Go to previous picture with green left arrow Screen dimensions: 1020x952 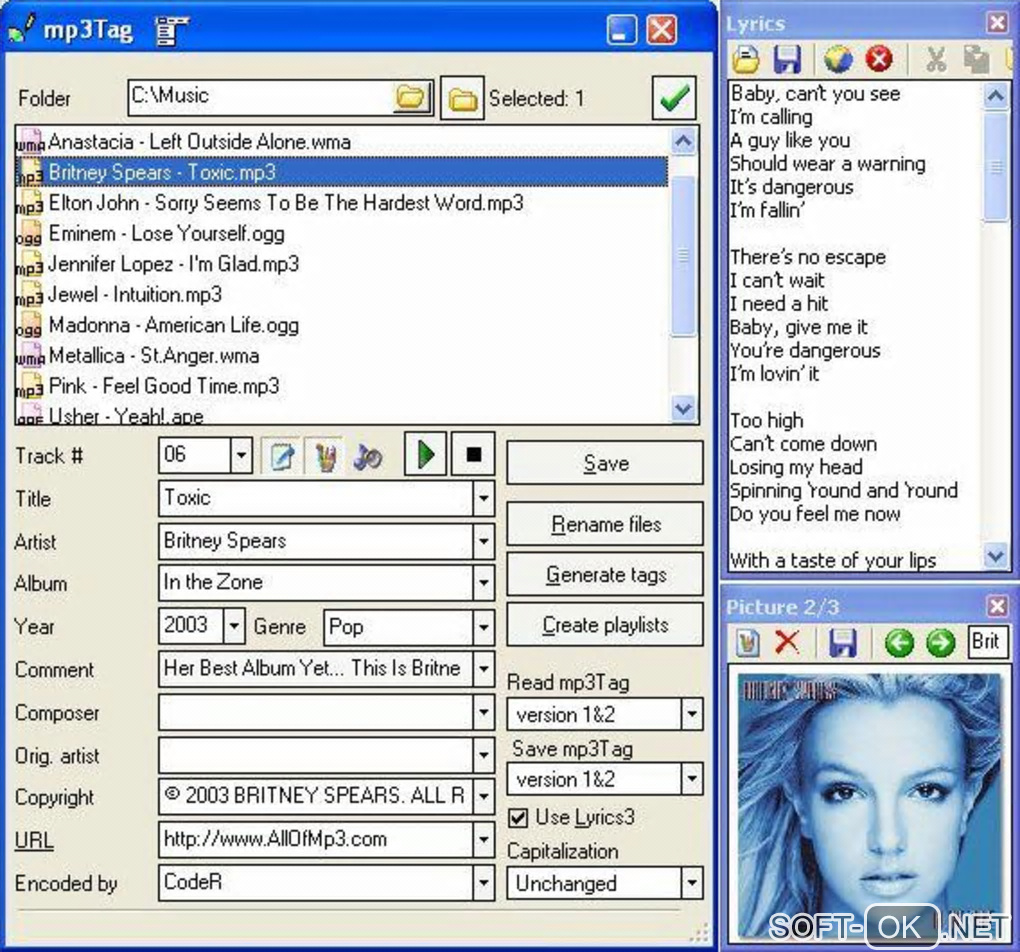pyautogui.click(x=899, y=643)
